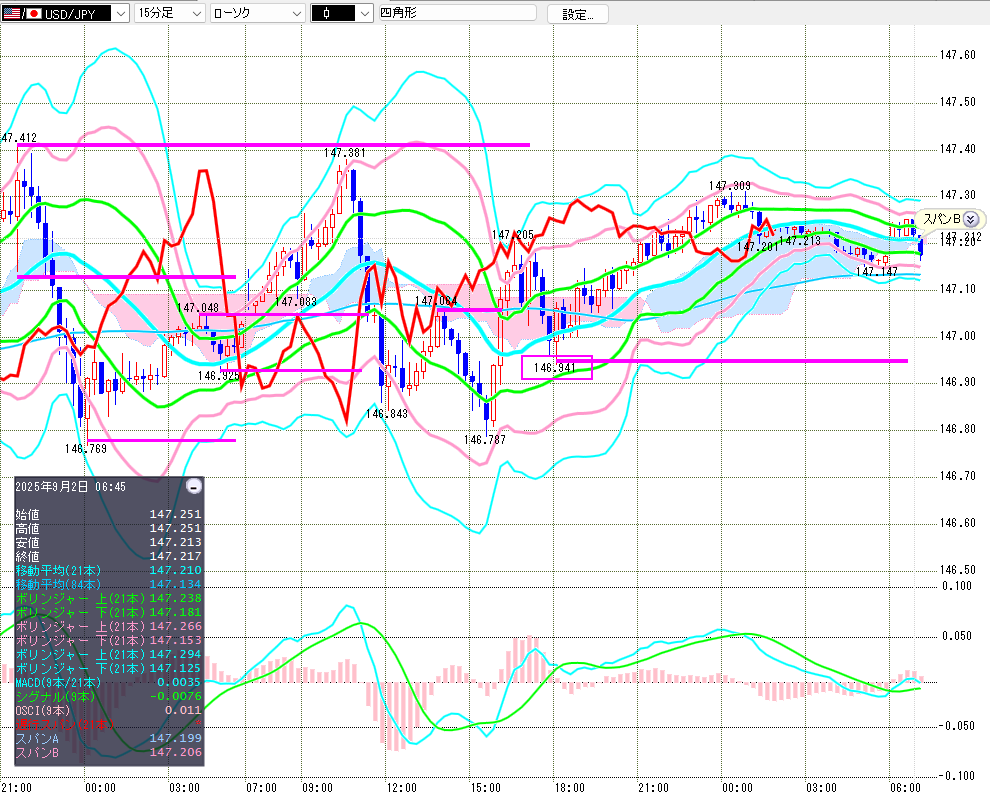
Task: Click the 146.50 price axis label
Action: click(958, 570)
